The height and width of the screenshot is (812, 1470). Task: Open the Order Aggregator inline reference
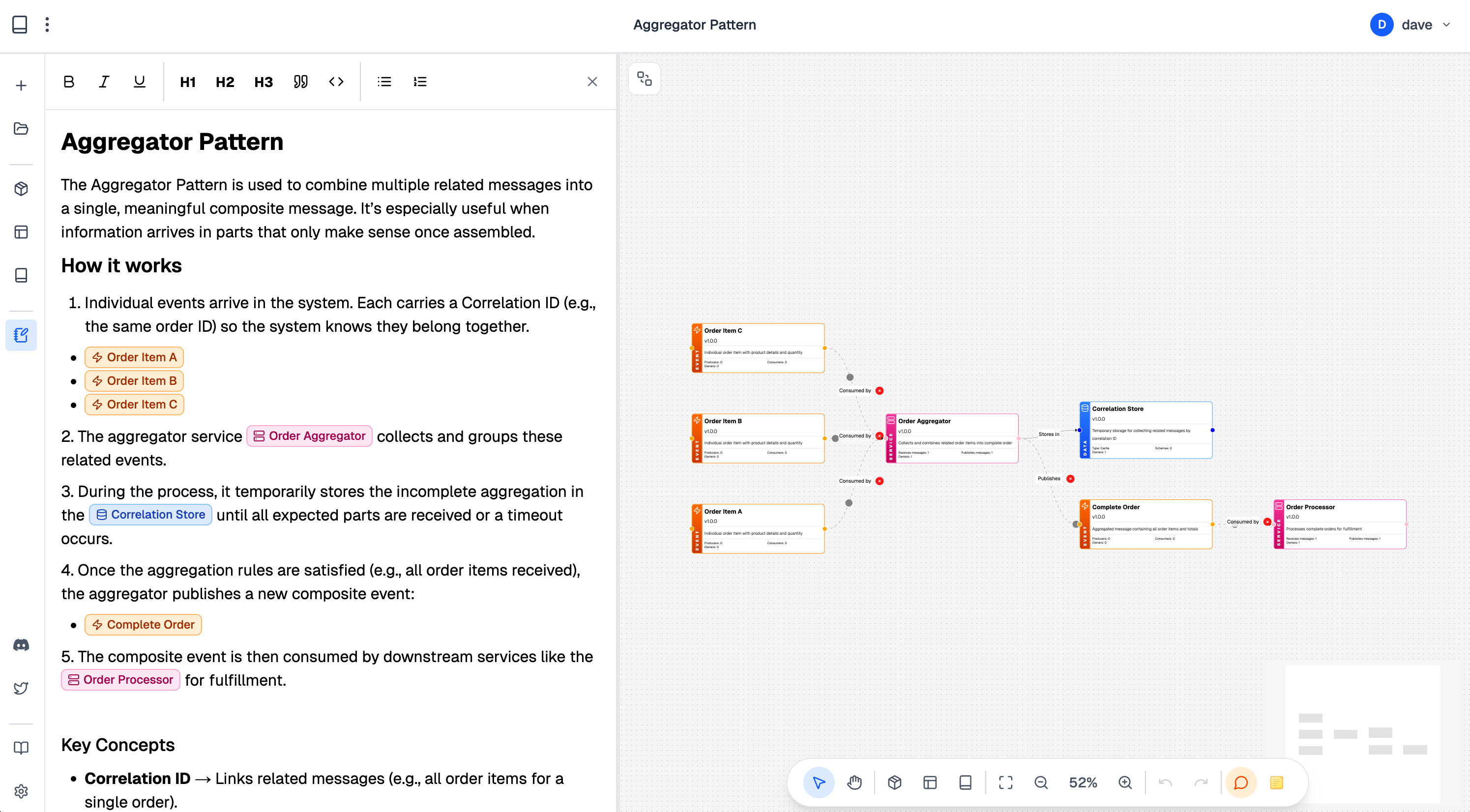(x=309, y=435)
